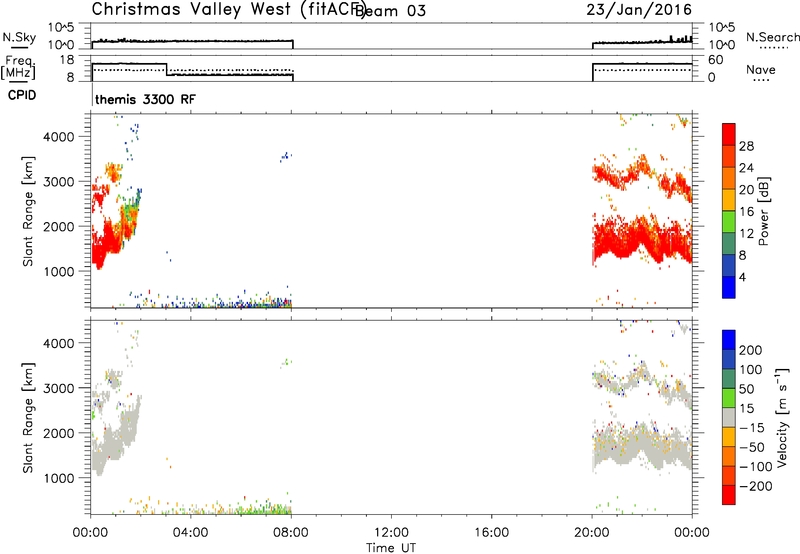The height and width of the screenshot is (554, 800).
Task: Click the '08:00' time tick label
Action: click(291, 533)
